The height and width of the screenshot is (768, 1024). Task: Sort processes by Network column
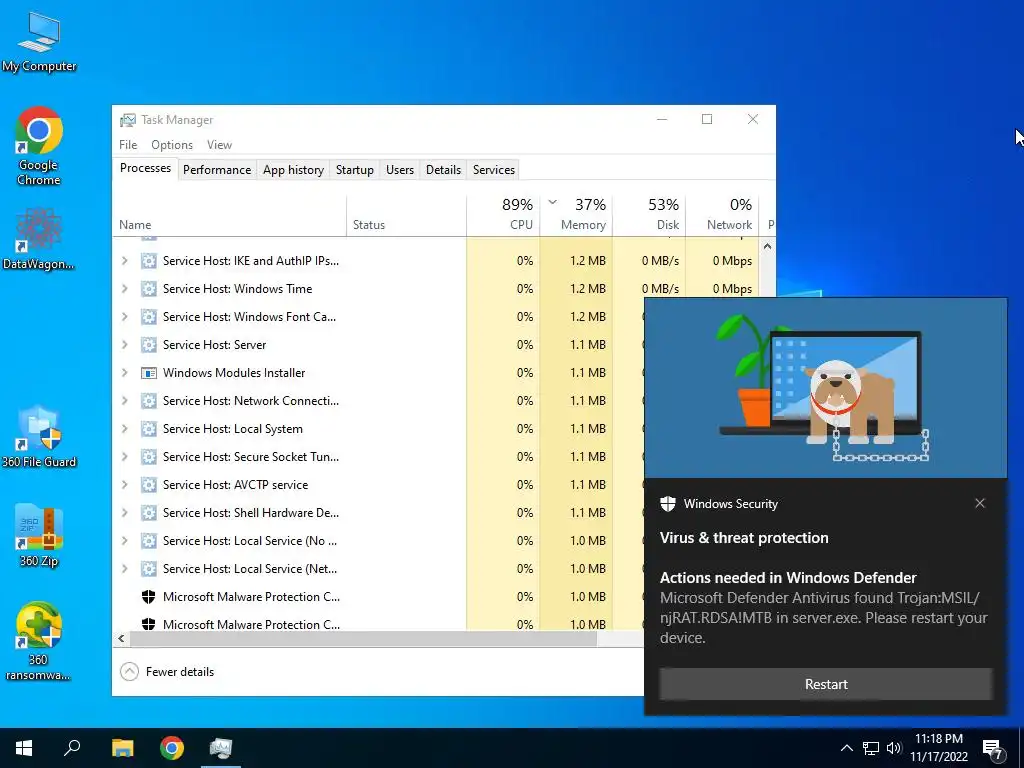tap(722, 216)
